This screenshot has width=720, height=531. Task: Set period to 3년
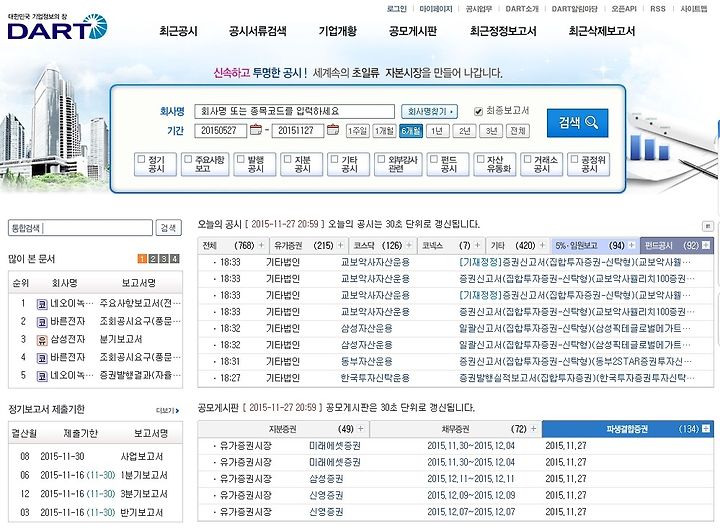(x=491, y=131)
